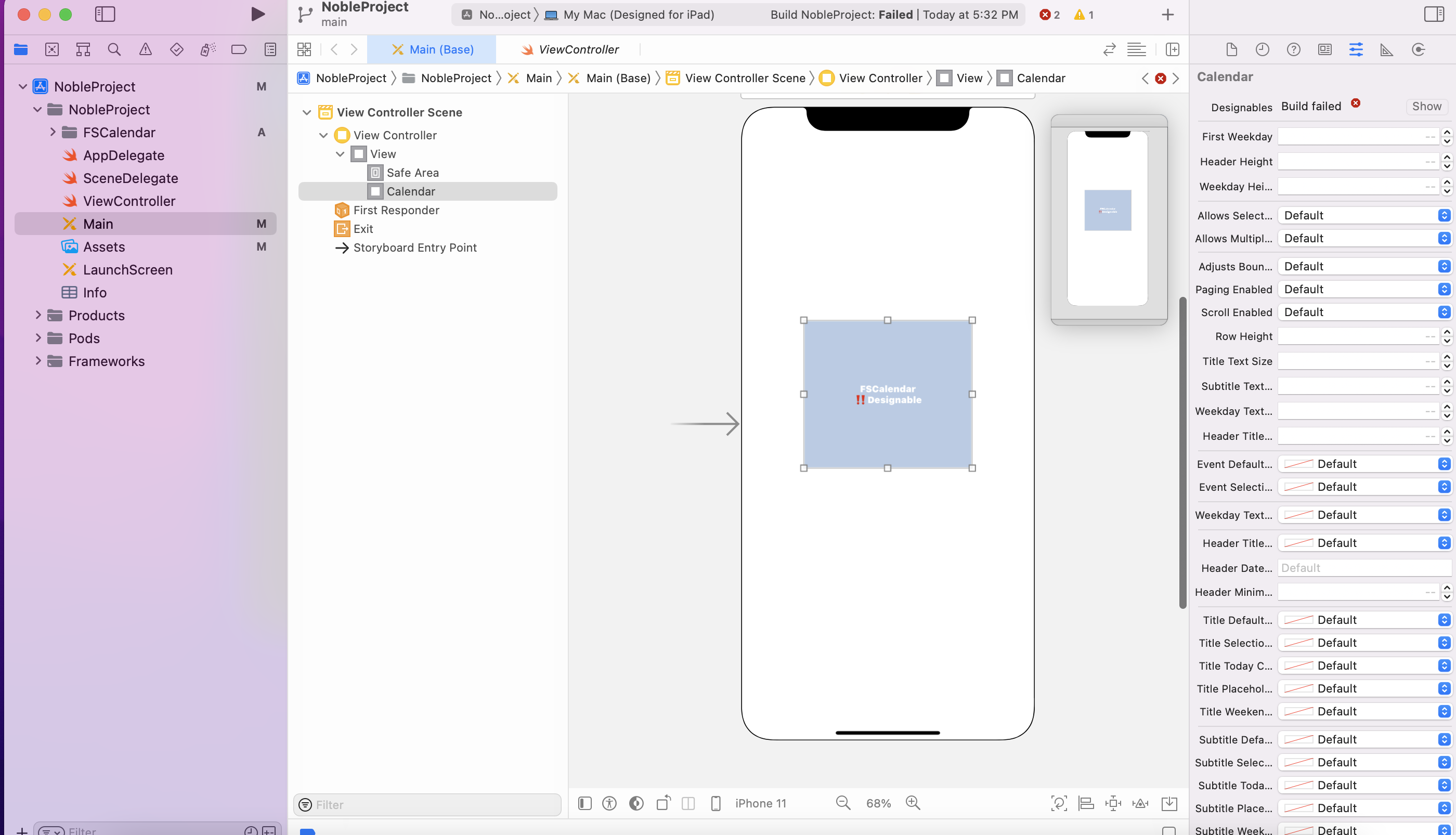Open the Size inspector ruler icon

1387,50
